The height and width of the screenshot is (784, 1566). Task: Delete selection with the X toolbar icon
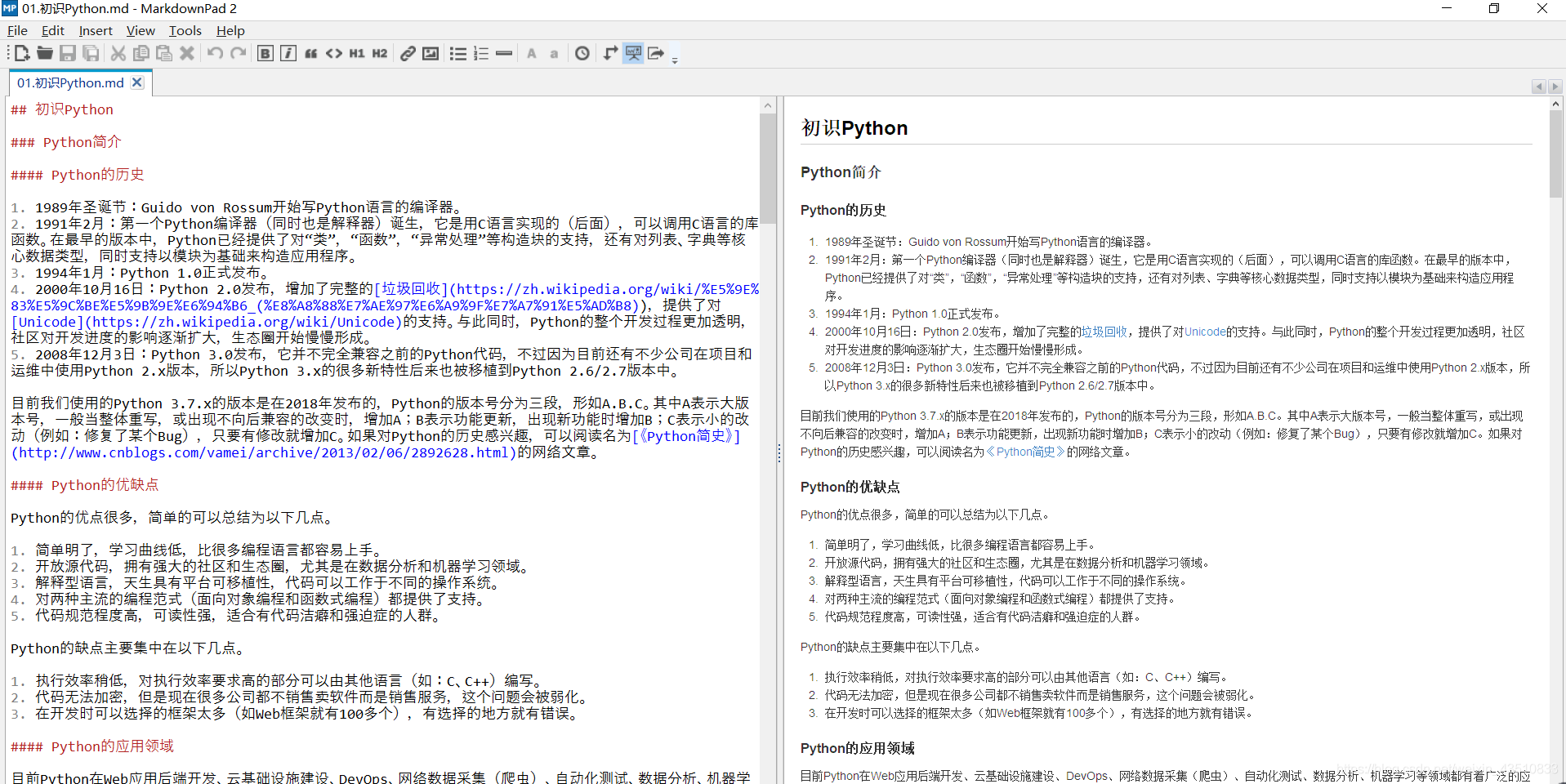(187, 53)
